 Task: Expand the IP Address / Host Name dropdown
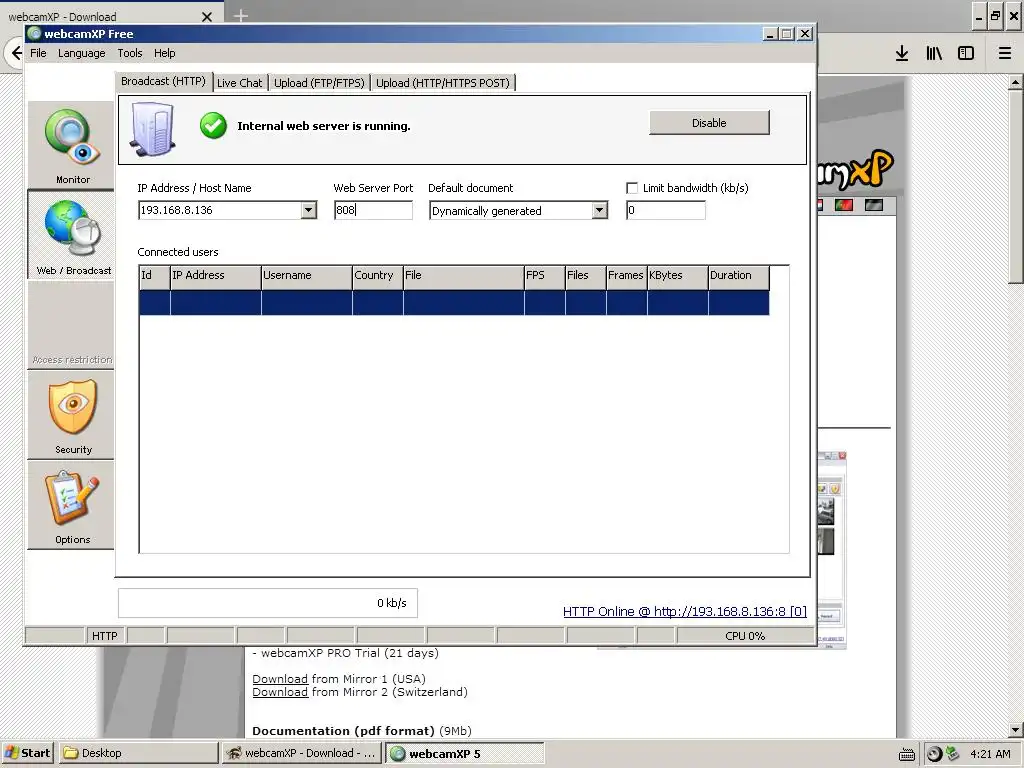coord(308,210)
